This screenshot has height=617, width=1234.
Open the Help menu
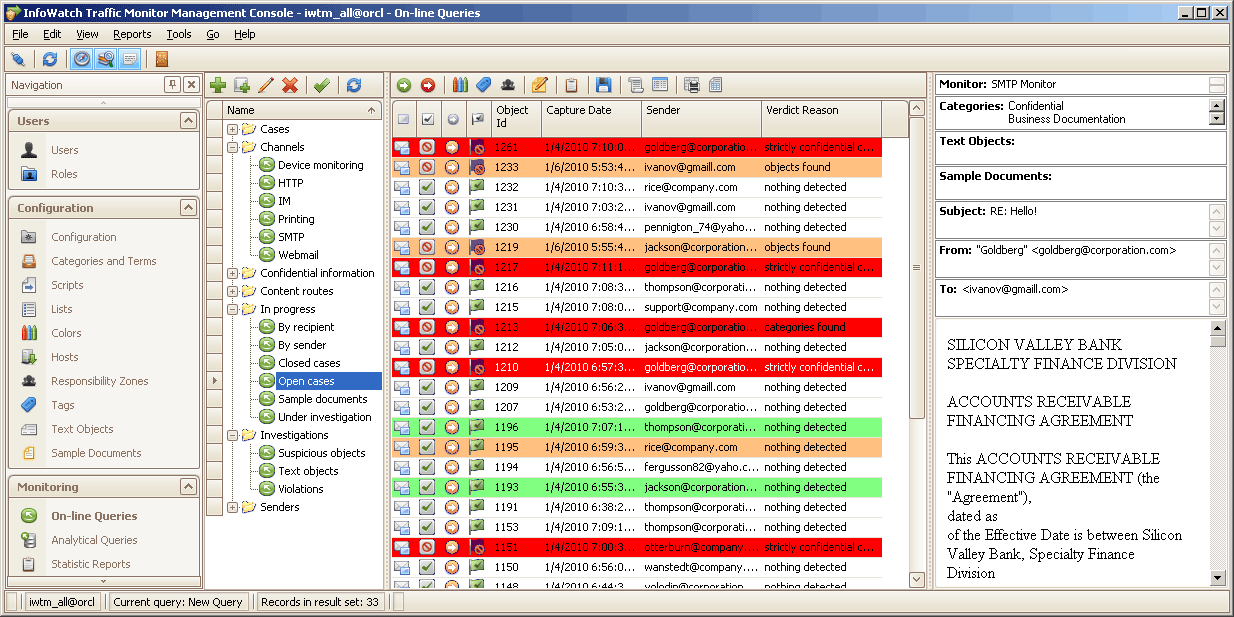point(245,34)
